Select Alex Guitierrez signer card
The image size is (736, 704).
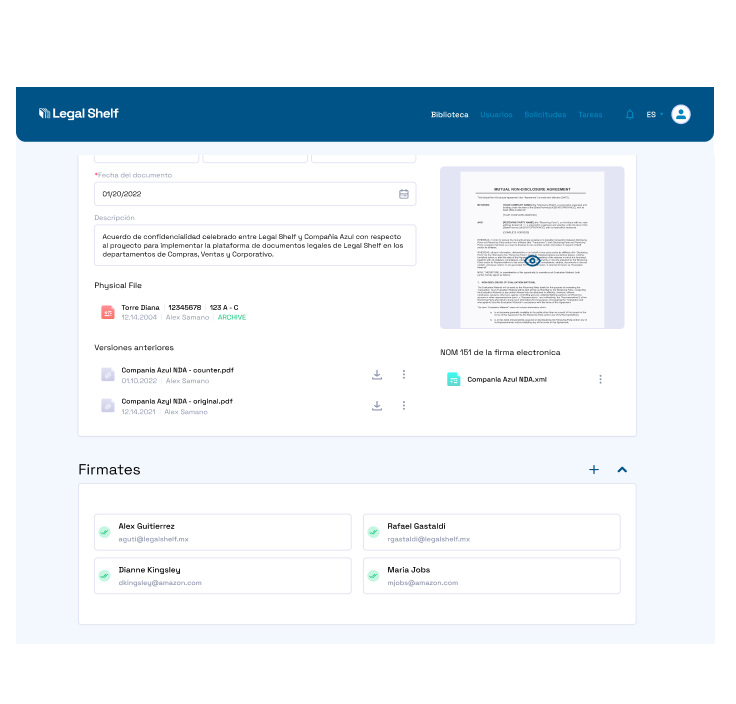[x=222, y=532]
